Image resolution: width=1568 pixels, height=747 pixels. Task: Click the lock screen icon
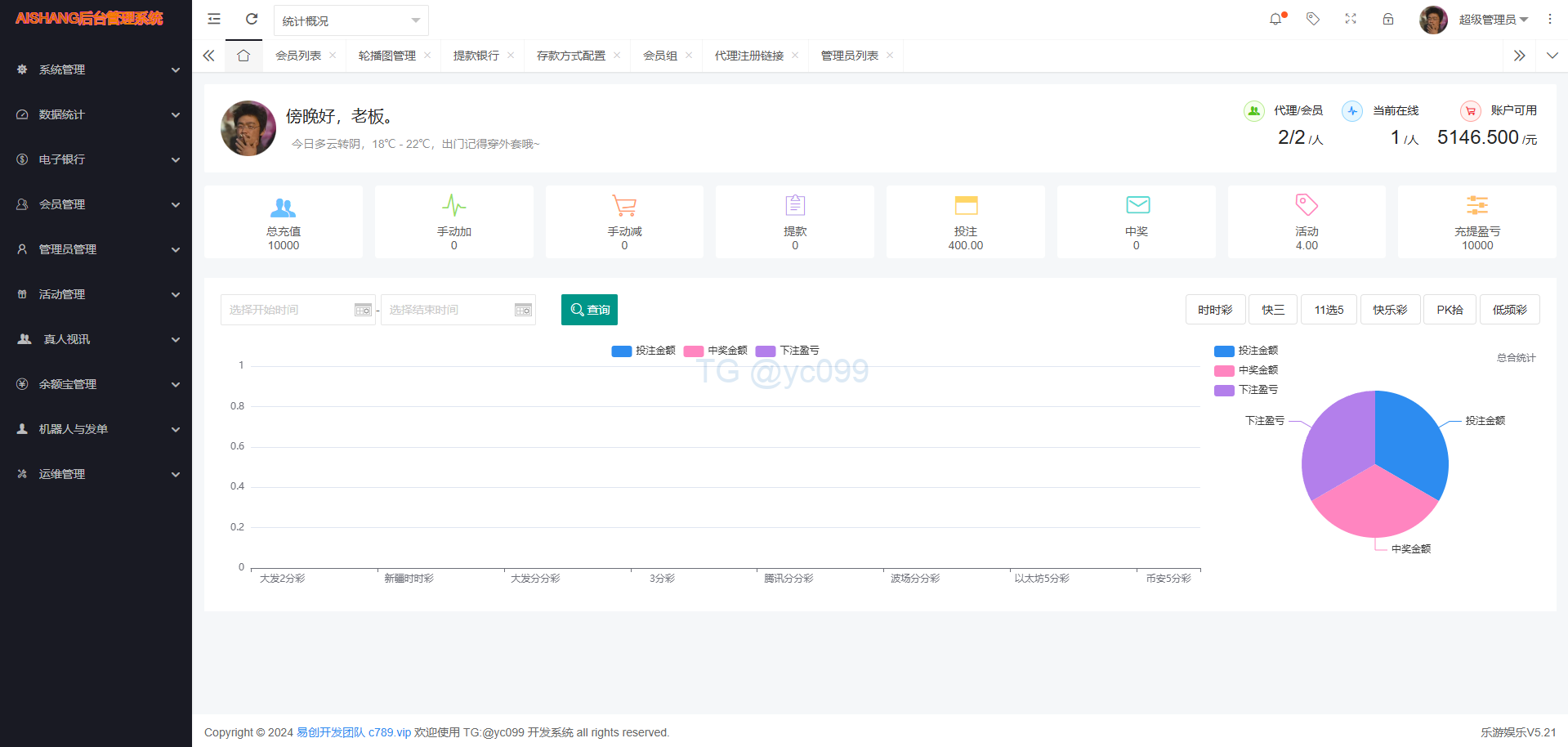pyautogui.click(x=1388, y=19)
